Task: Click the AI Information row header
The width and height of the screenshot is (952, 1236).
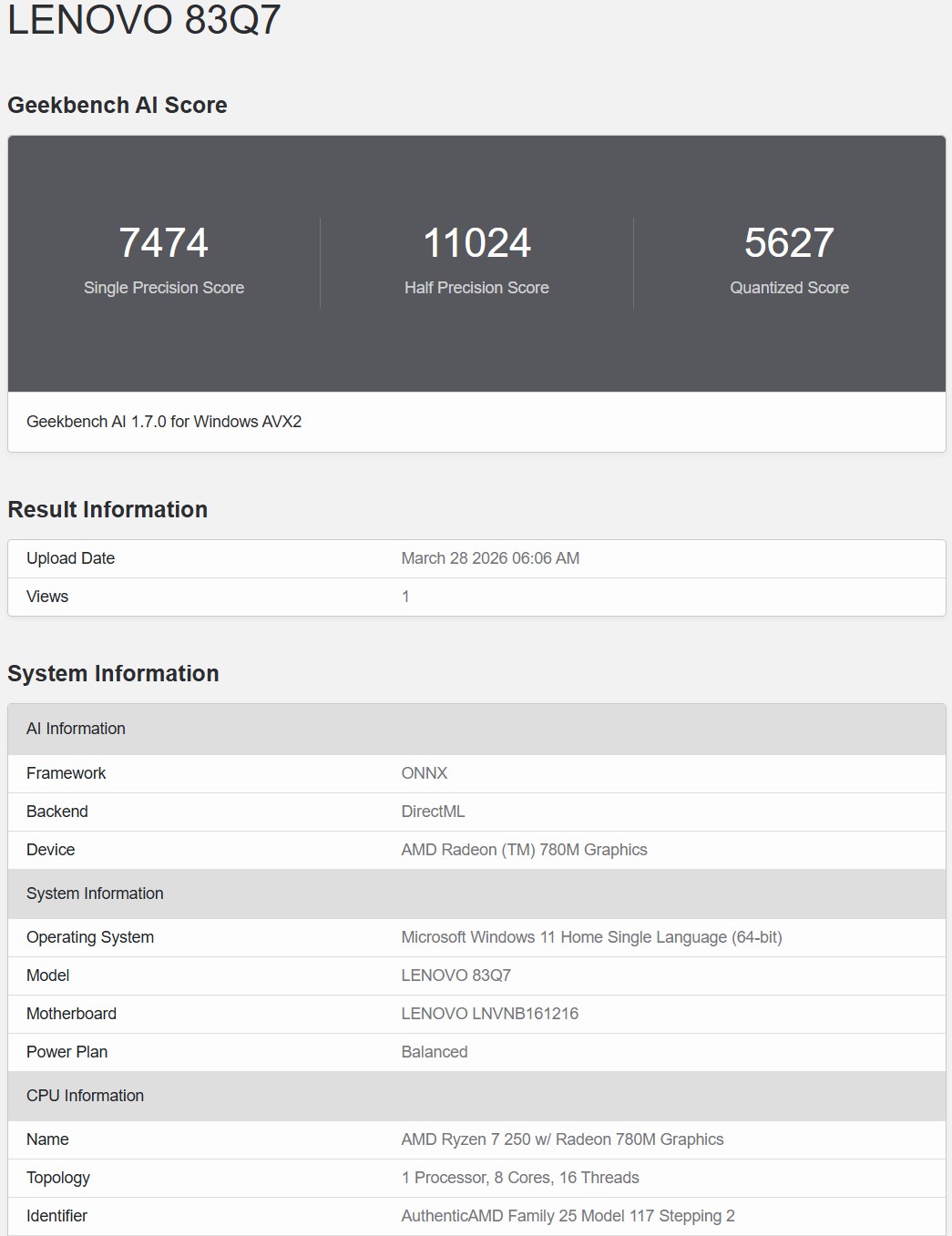Action: (x=77, y=729)
